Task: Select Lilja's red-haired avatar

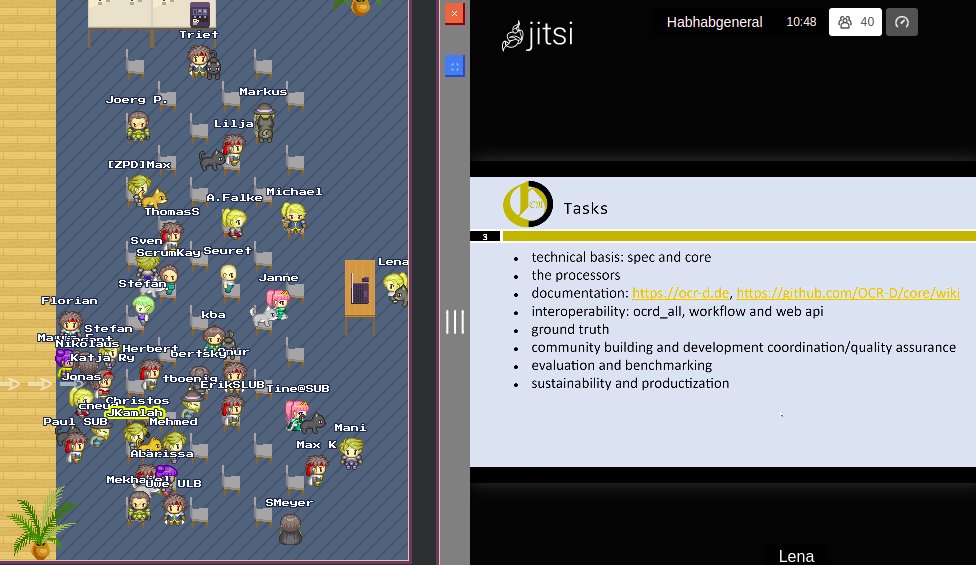Action: (233, 151)
